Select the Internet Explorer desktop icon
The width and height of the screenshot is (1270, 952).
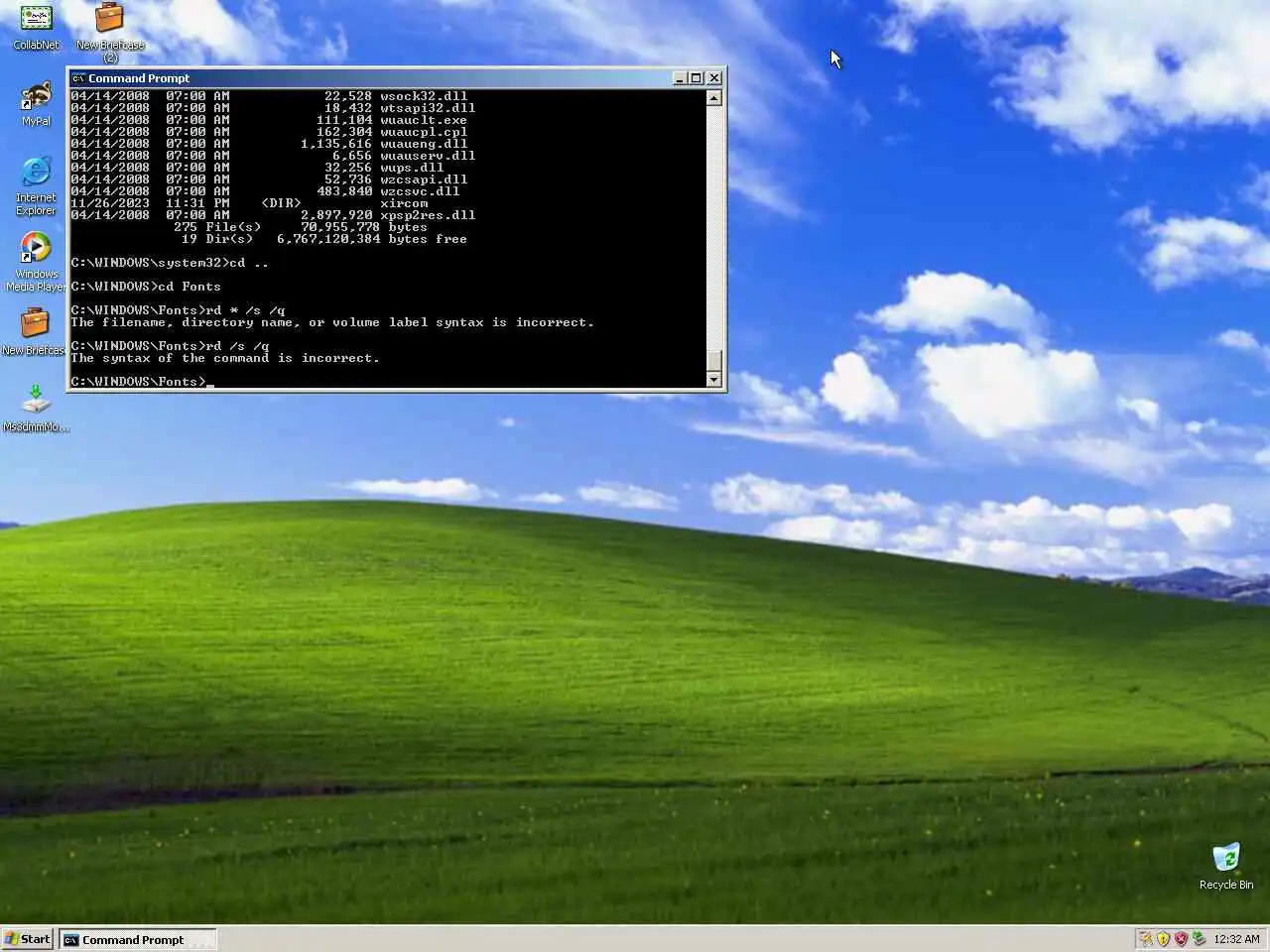[36, 185]
